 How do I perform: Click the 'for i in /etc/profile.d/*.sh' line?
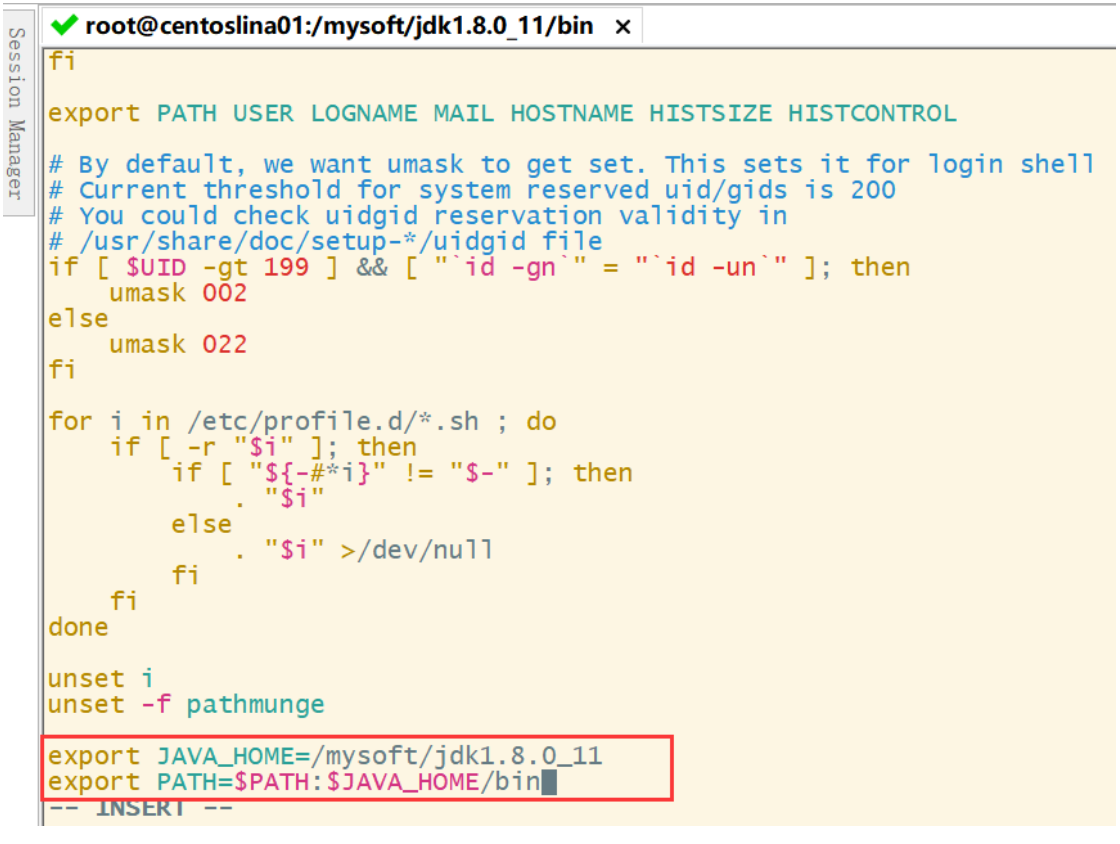coord(302,422)
